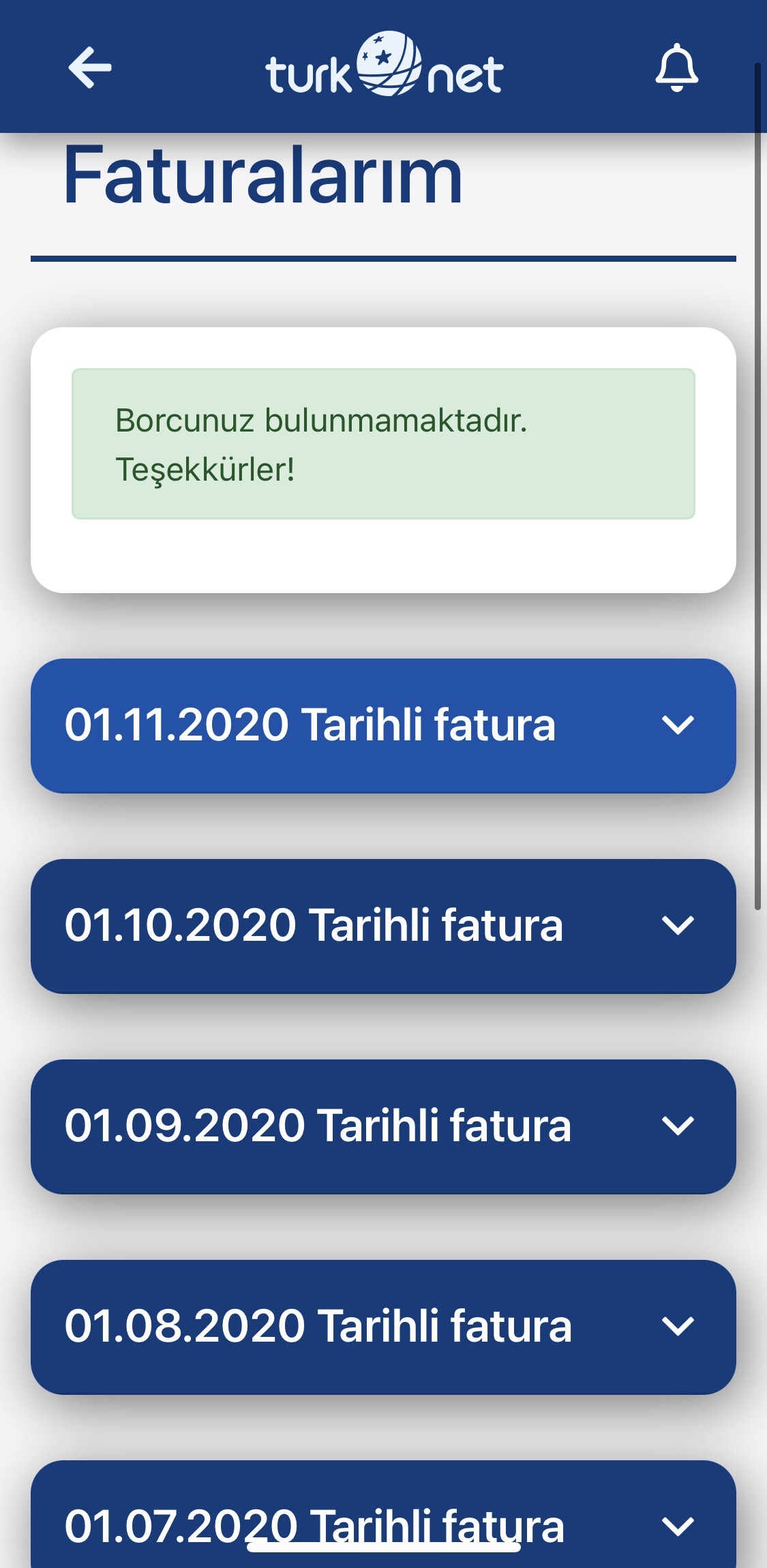Click the Faturalarım page heading
This screenshot has width=767, height=1568.
click(263, 175)
